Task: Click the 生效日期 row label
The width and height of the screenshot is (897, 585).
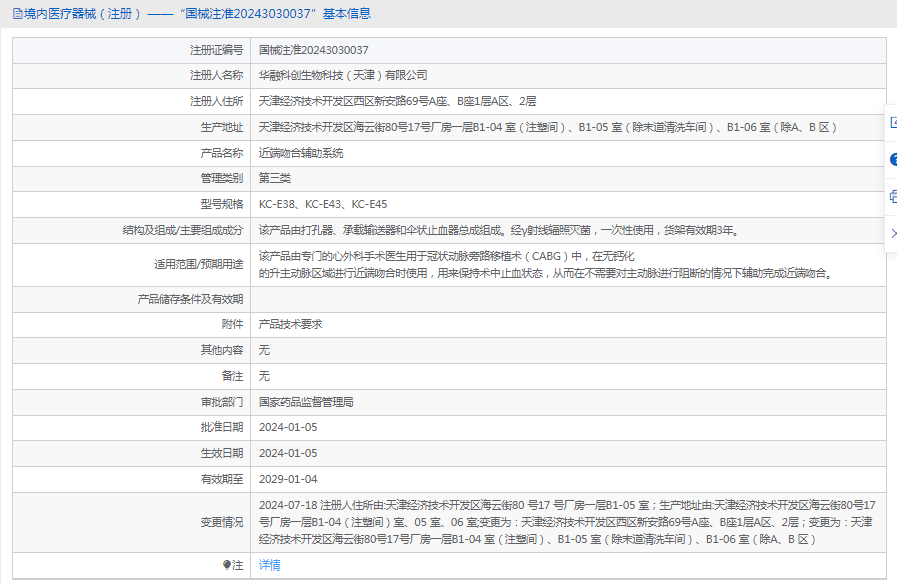Action: (x=222, y=453)
